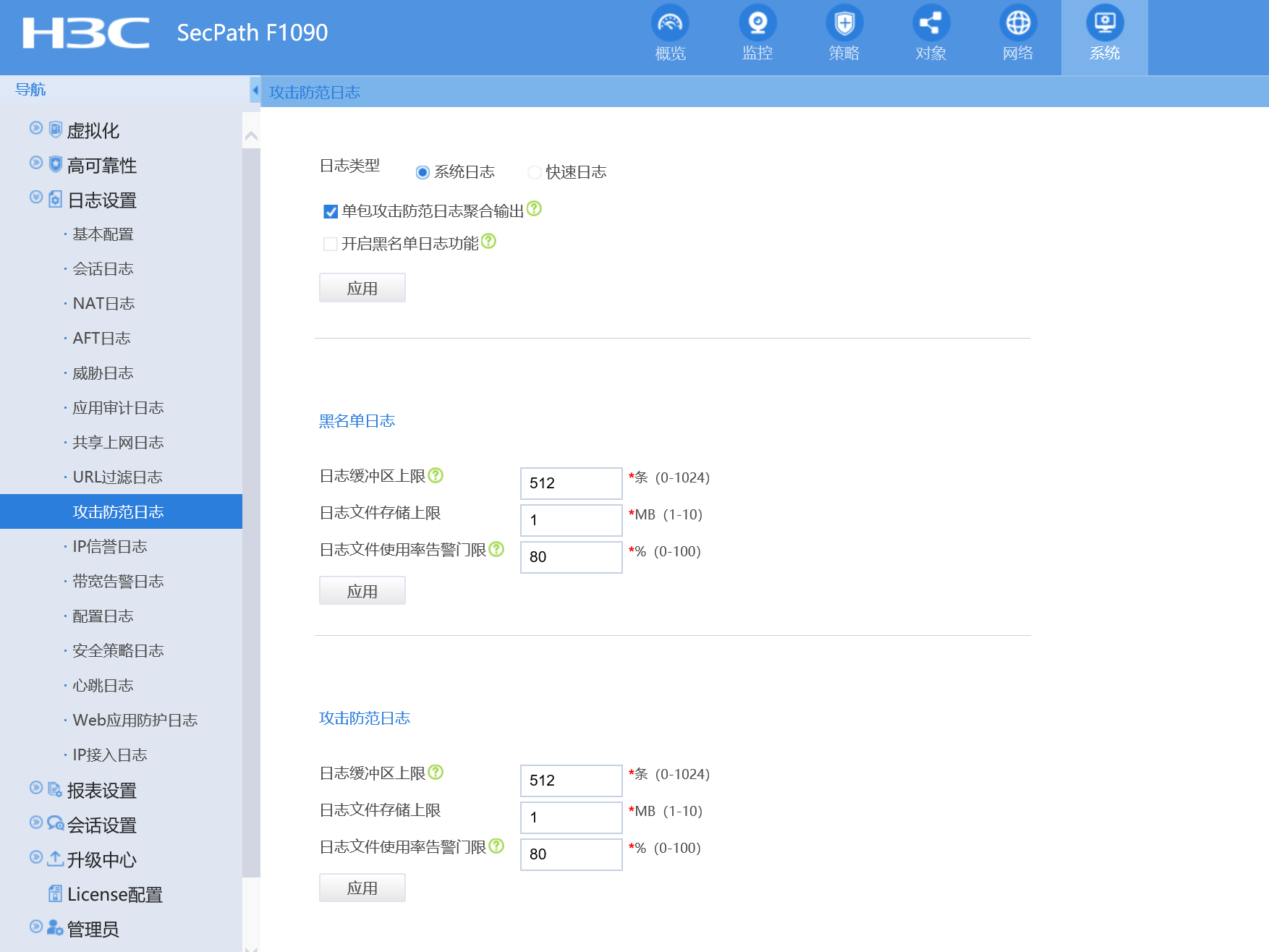The image size is (1269, 952).
Task: Click help icon beside 单包攻击防范日志聚合输出
Action: (x=534, y=209)
